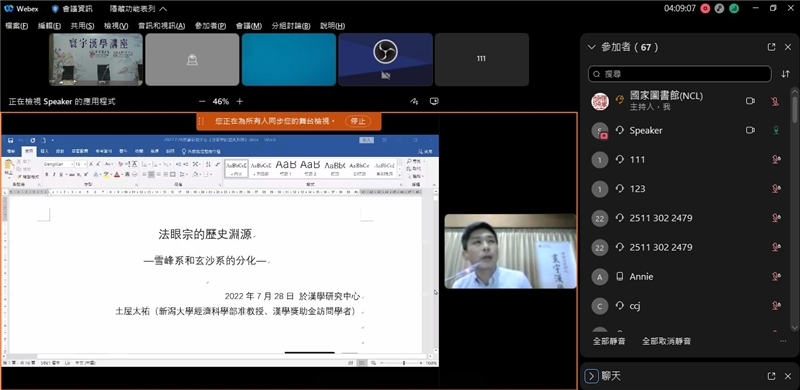The width and height of the screenshot is (800, 390).
Task: Close the 聊天 chat panel
Action: point(788,376)
